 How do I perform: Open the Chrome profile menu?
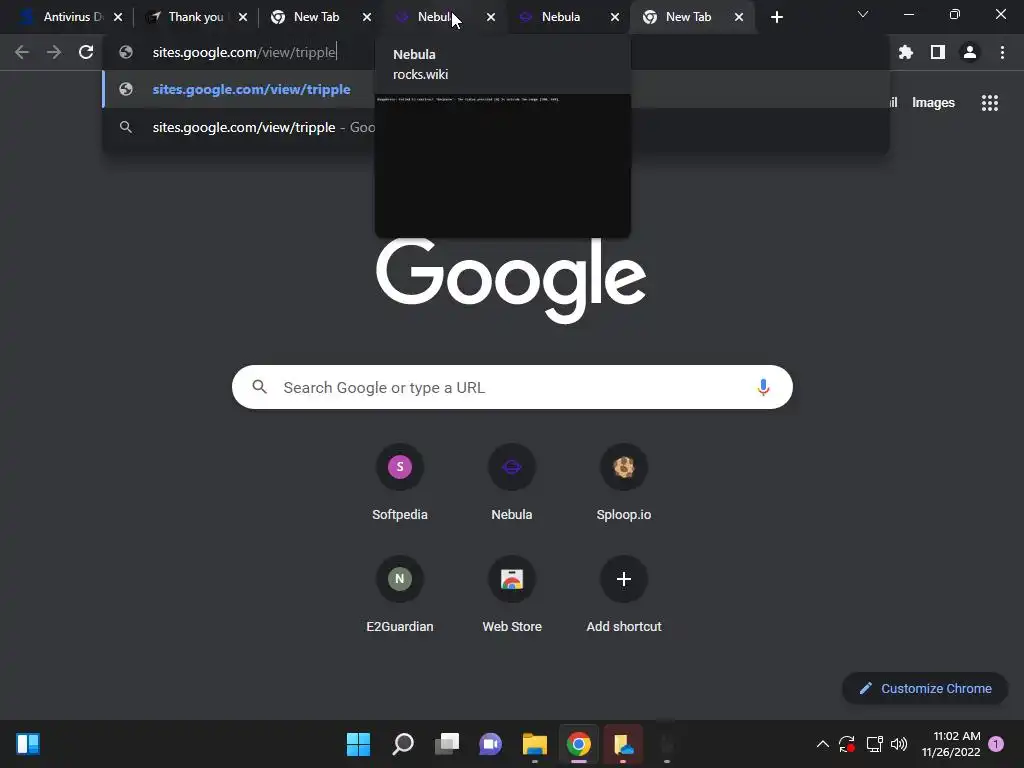point(970,52)
